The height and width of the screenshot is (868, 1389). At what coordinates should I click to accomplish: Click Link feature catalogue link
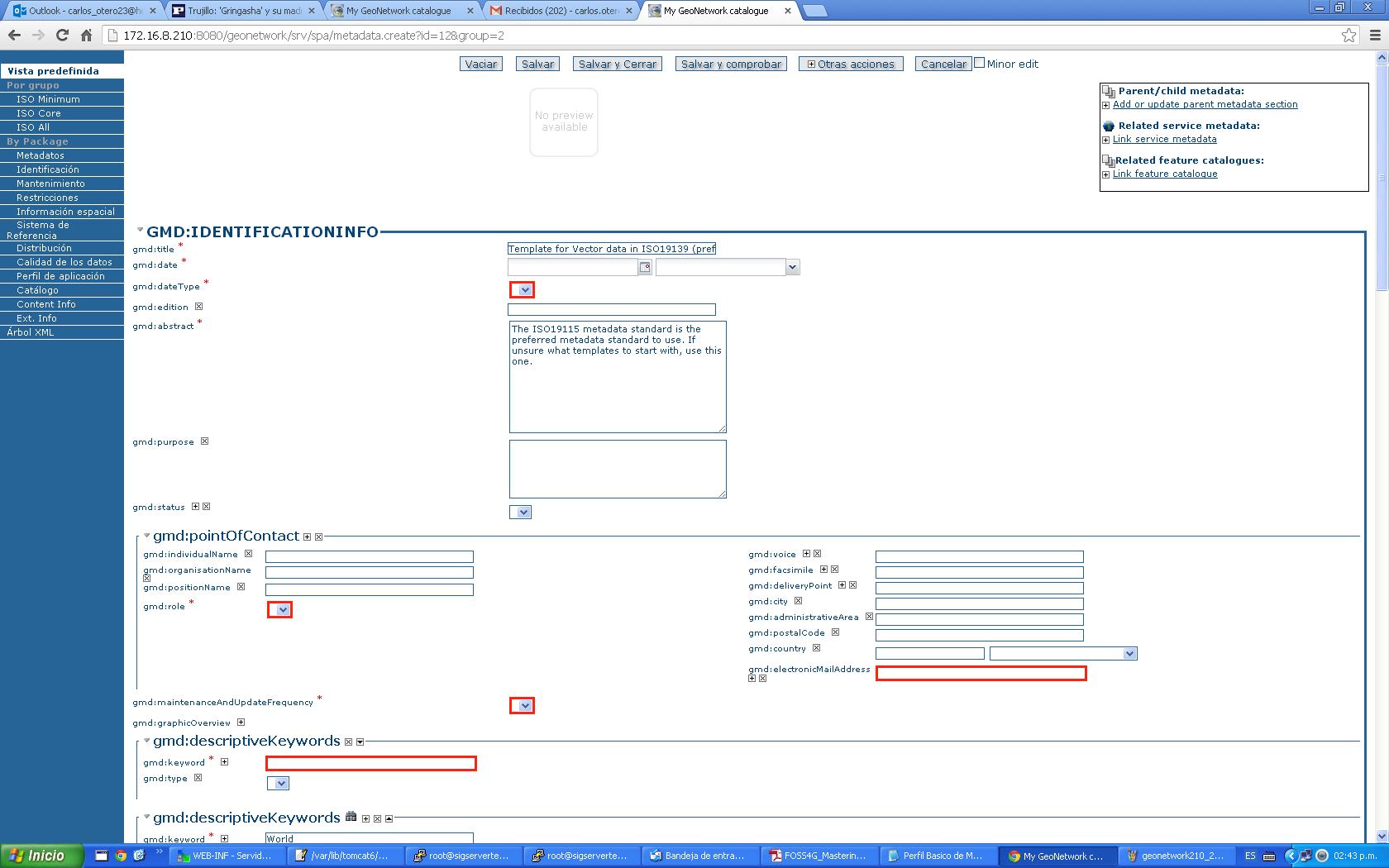[1165, 174]
